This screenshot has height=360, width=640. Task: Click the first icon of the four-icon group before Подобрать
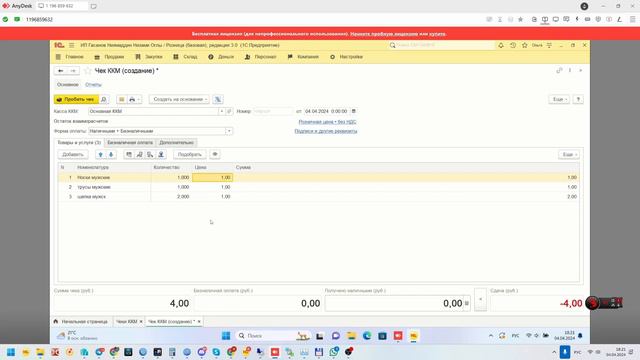click(129, 154)
